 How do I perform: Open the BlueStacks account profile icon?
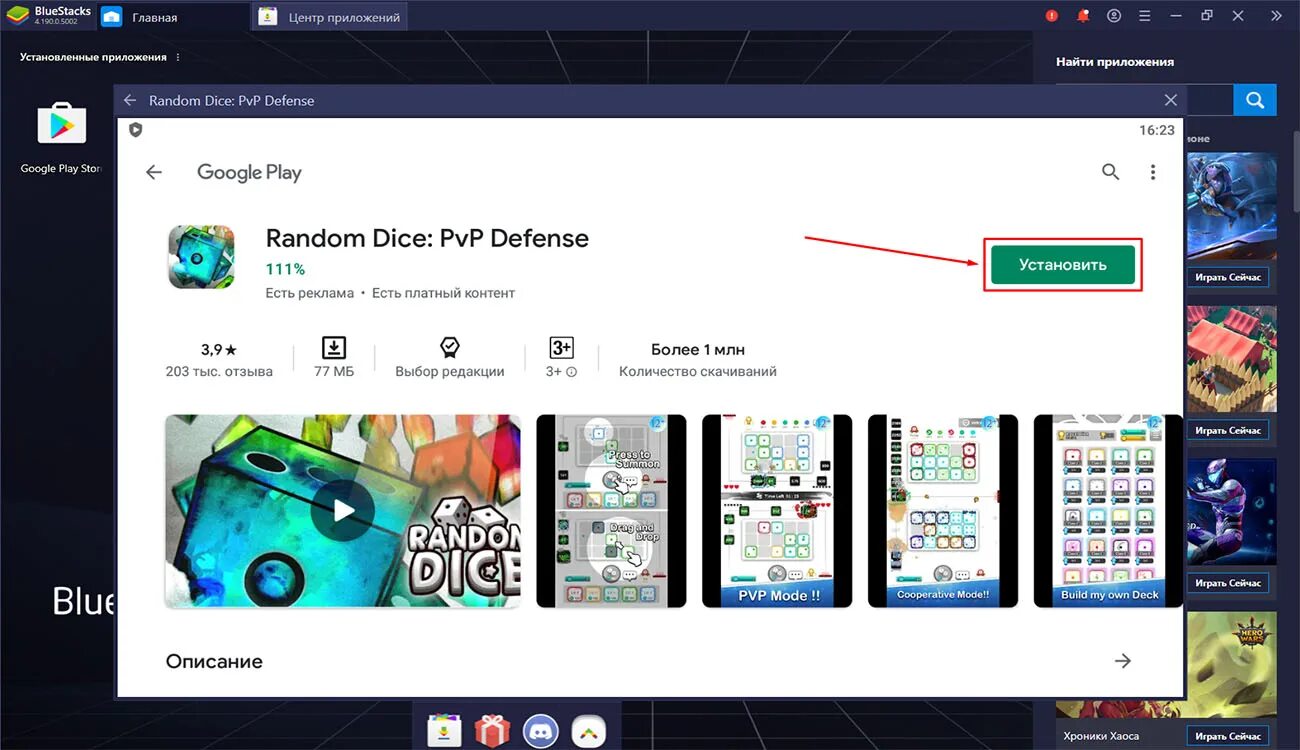(x=1114, y=16)
